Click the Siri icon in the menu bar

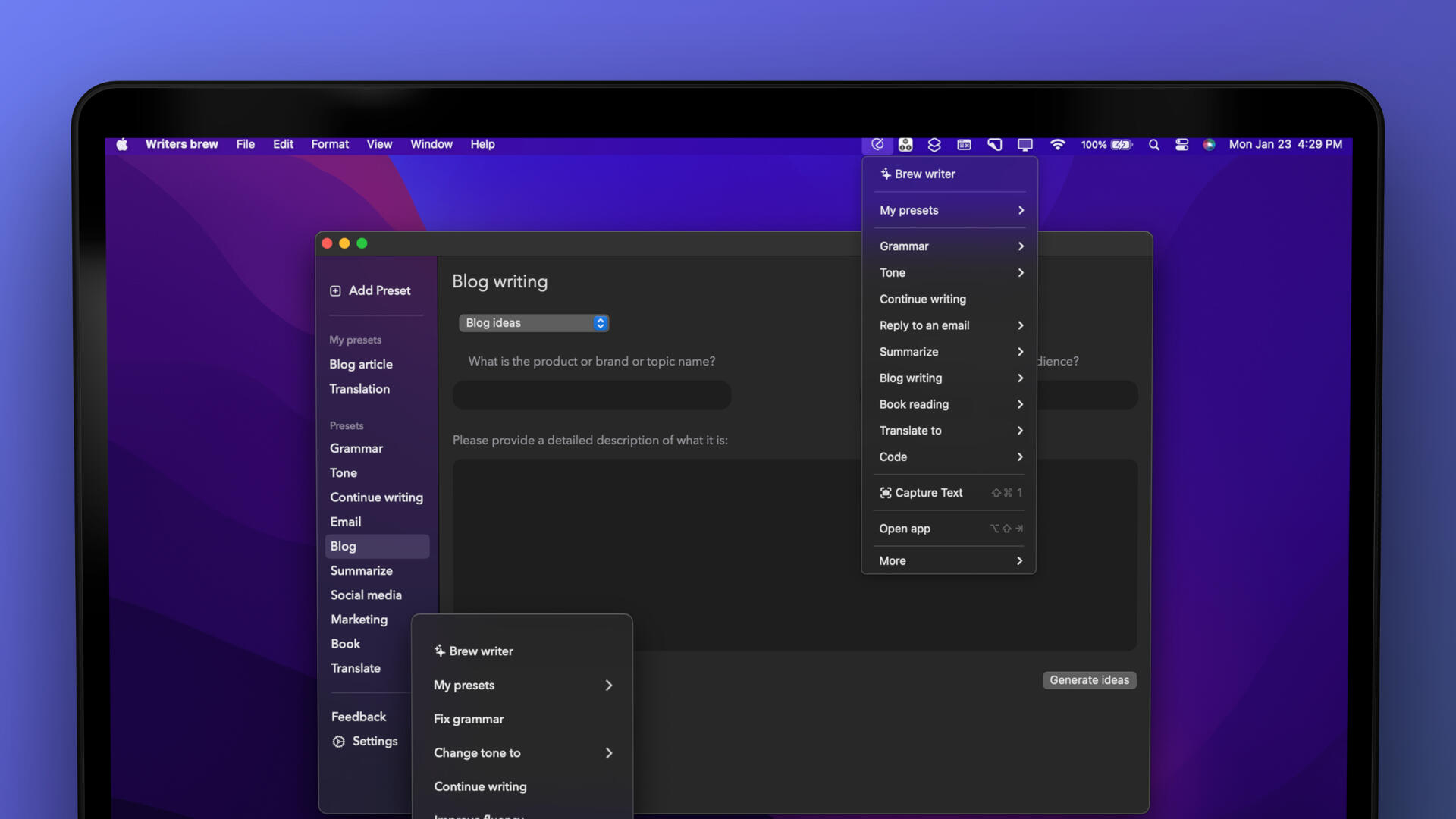click(1209, 145)
